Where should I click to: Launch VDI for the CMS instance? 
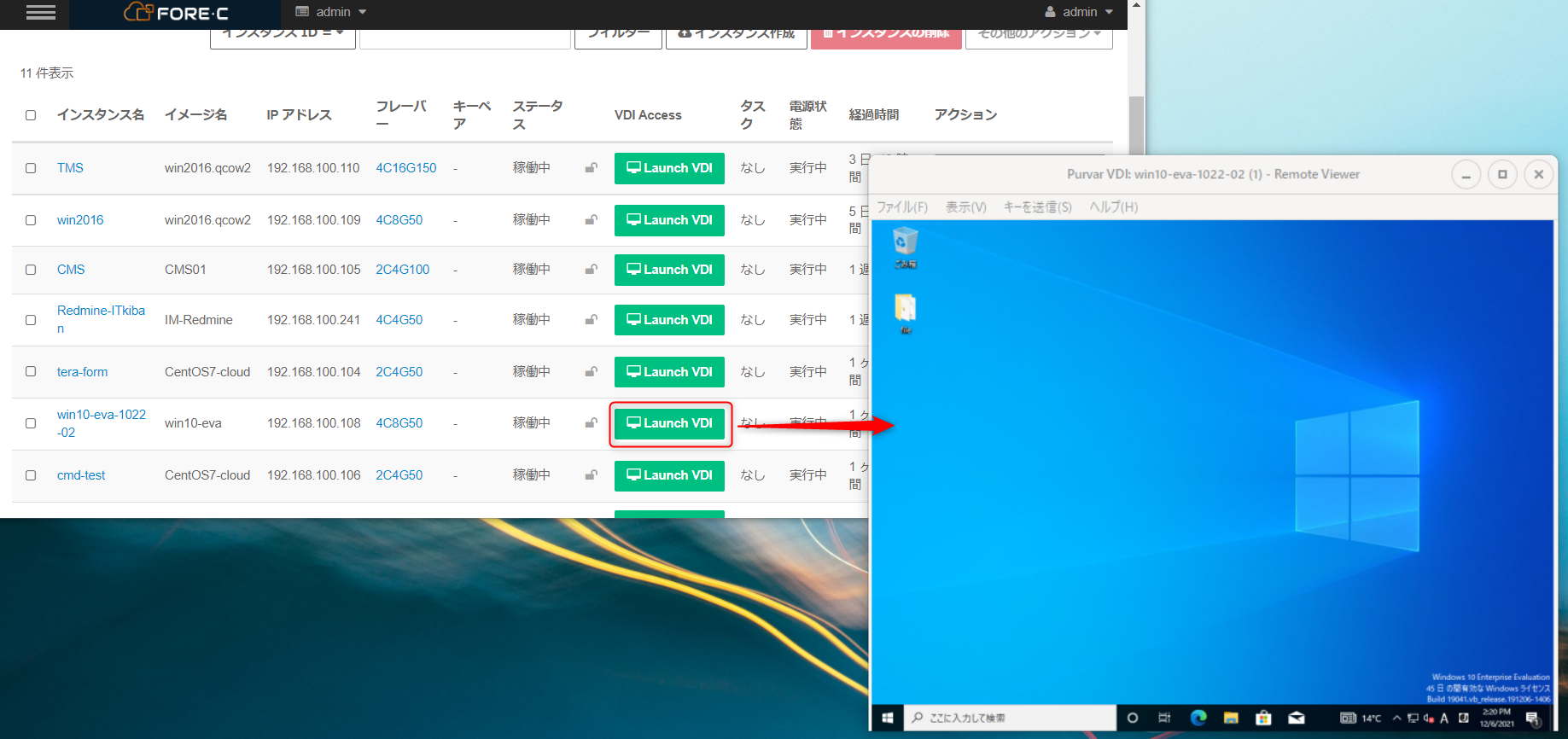[669, 270]
